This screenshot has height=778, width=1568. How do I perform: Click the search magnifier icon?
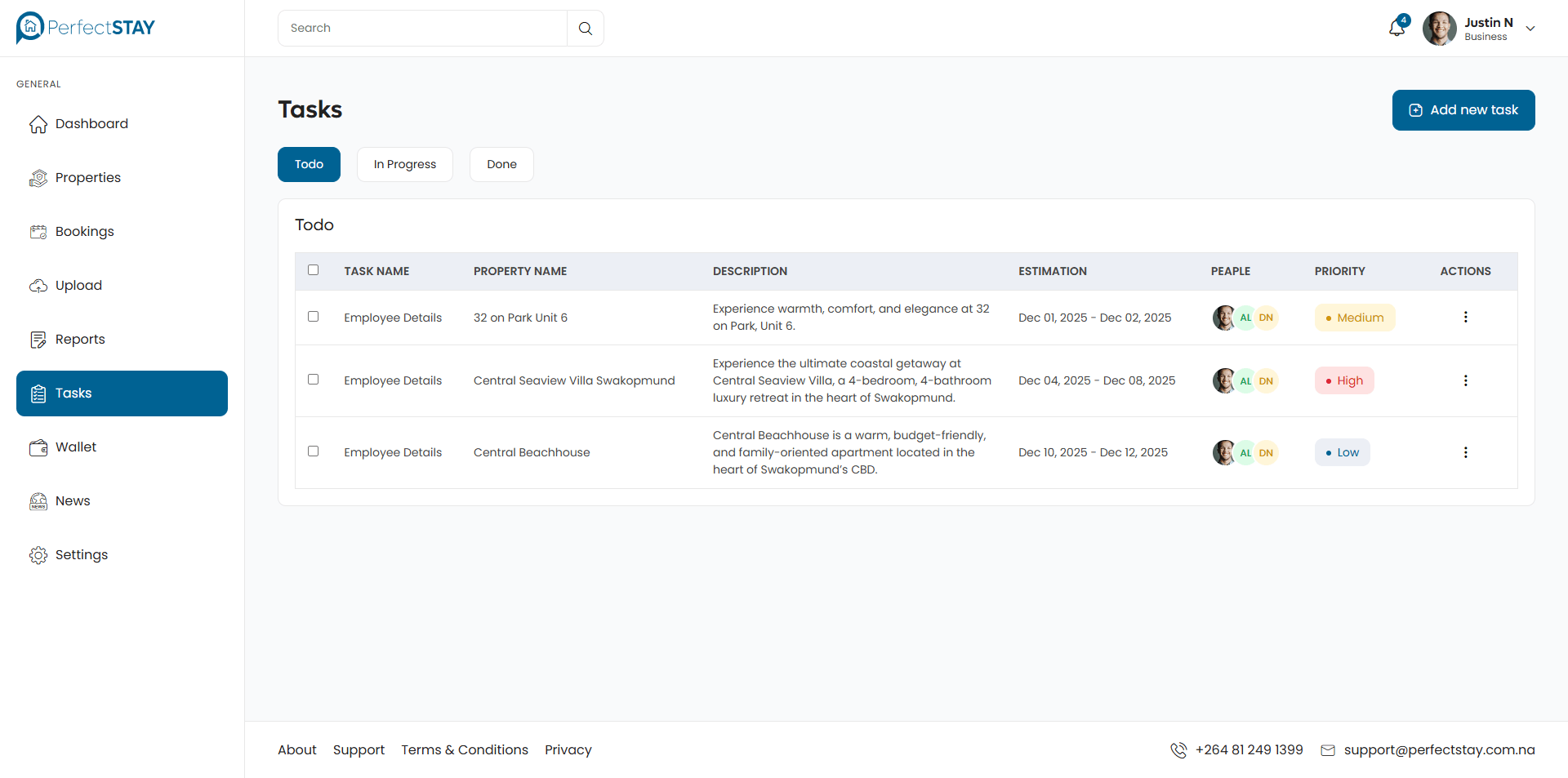(586, 29)
